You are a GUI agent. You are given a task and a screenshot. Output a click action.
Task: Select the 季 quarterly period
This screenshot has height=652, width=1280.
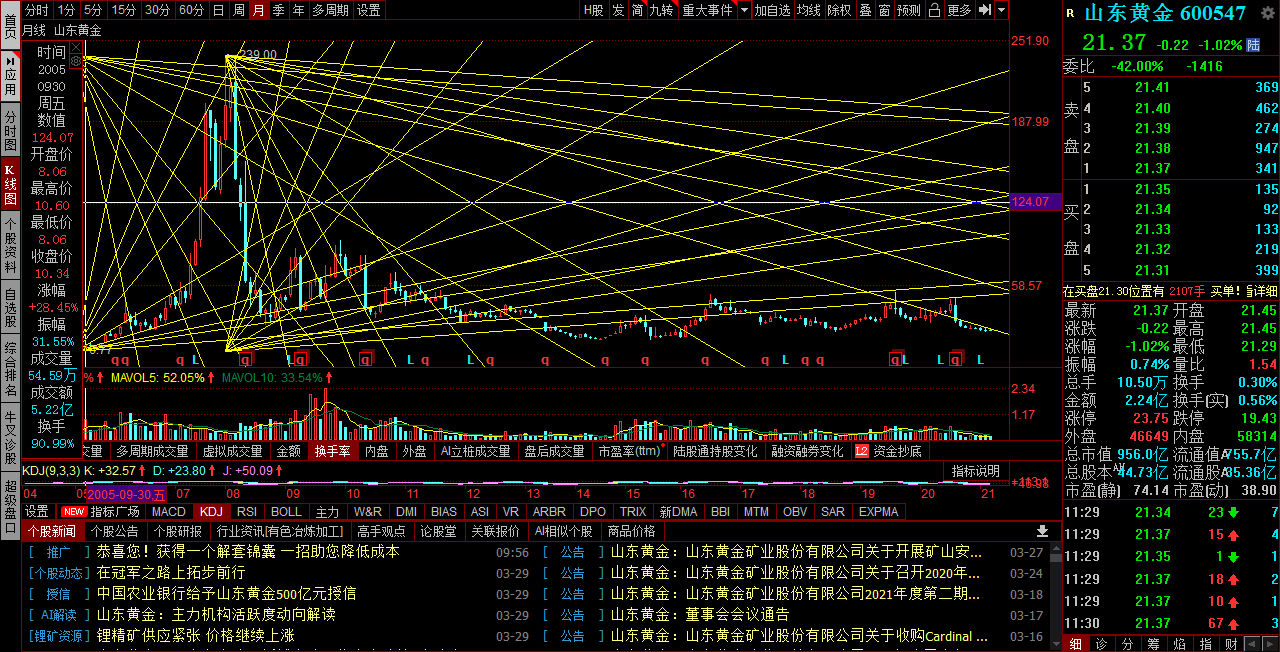point(278,10)
